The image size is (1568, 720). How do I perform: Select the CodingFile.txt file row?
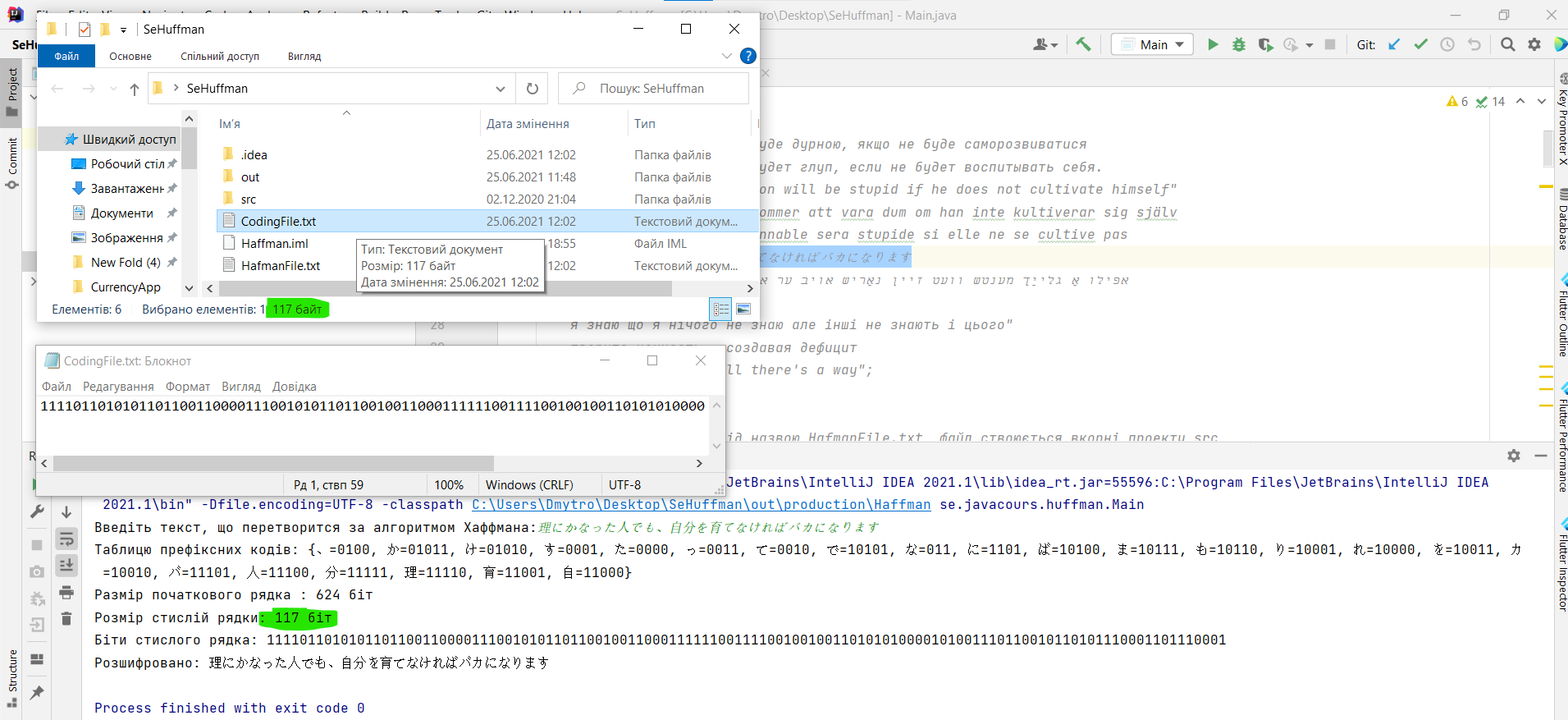[487, 221]
